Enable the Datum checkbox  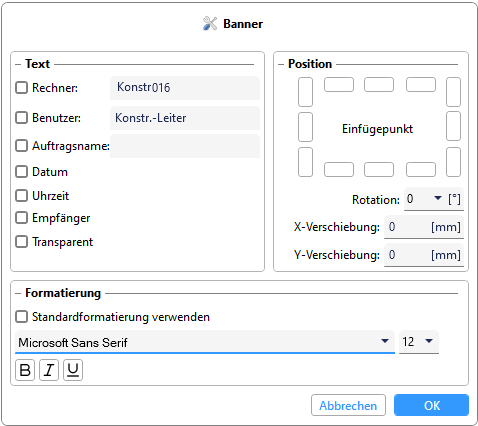click(22, 172)
